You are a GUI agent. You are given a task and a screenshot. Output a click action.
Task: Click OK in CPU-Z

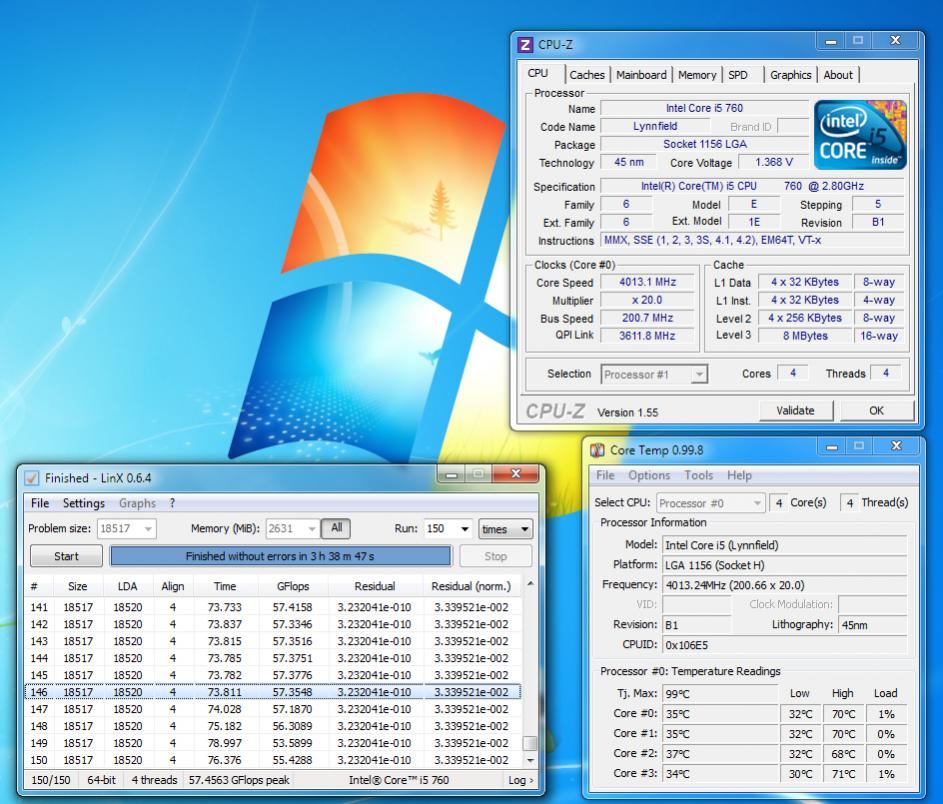coord(876,411)
